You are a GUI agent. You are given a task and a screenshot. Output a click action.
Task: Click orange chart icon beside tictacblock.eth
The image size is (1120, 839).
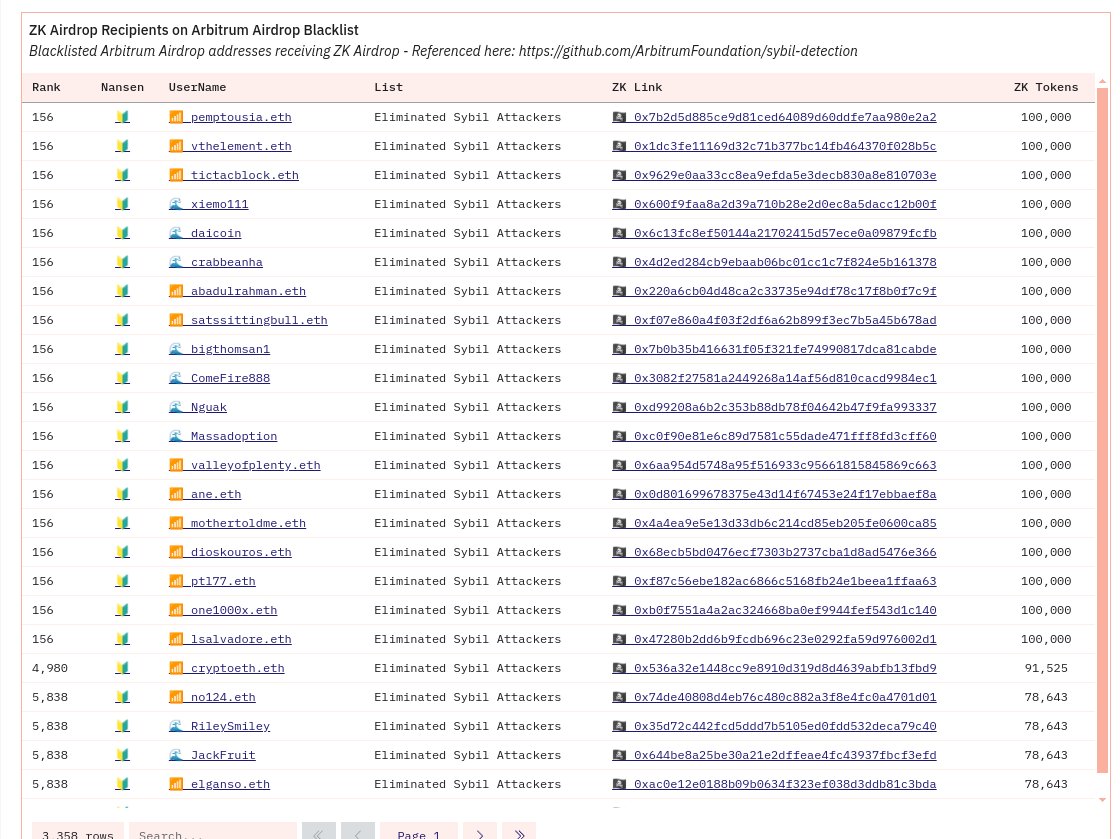pos(176,175)
